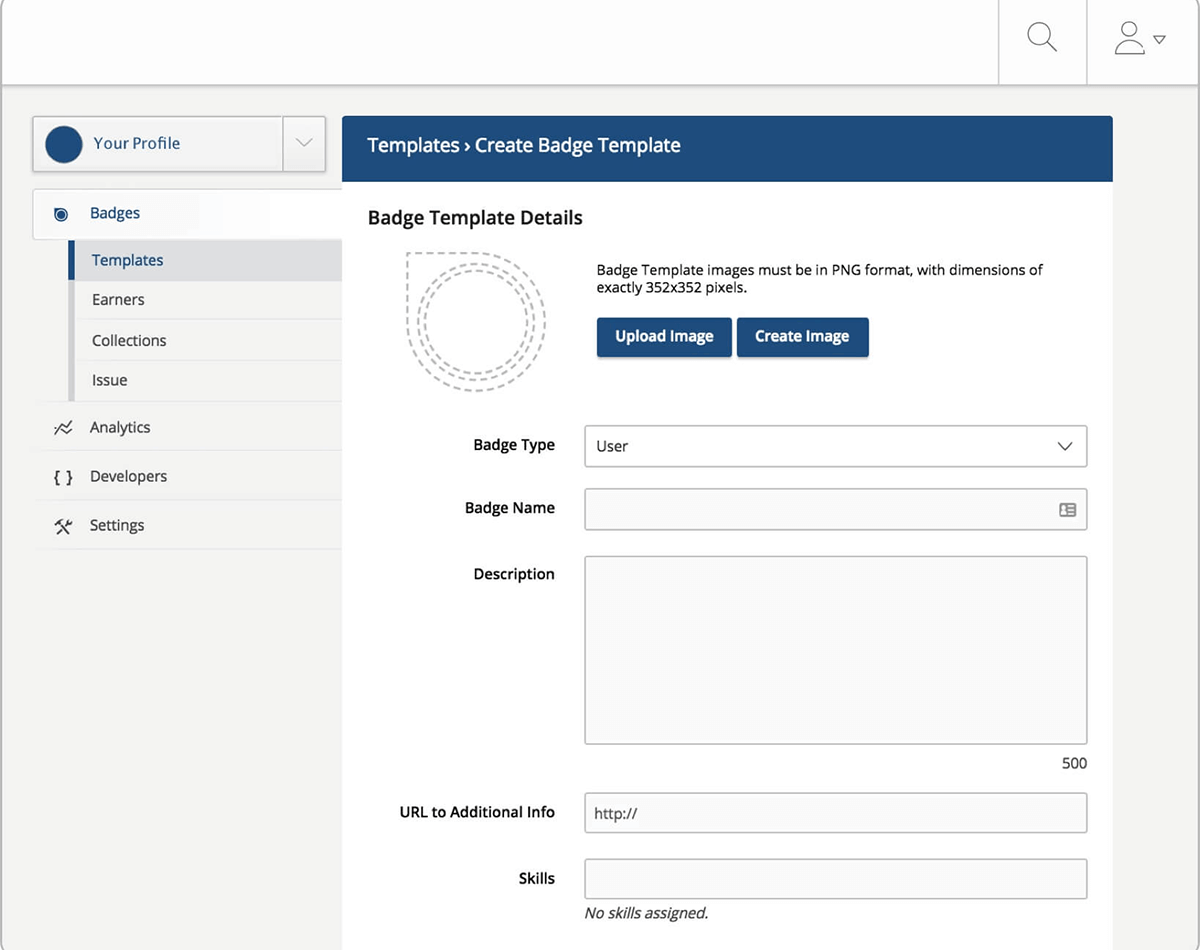Open the Badge Type dropdown

point(835,446)
